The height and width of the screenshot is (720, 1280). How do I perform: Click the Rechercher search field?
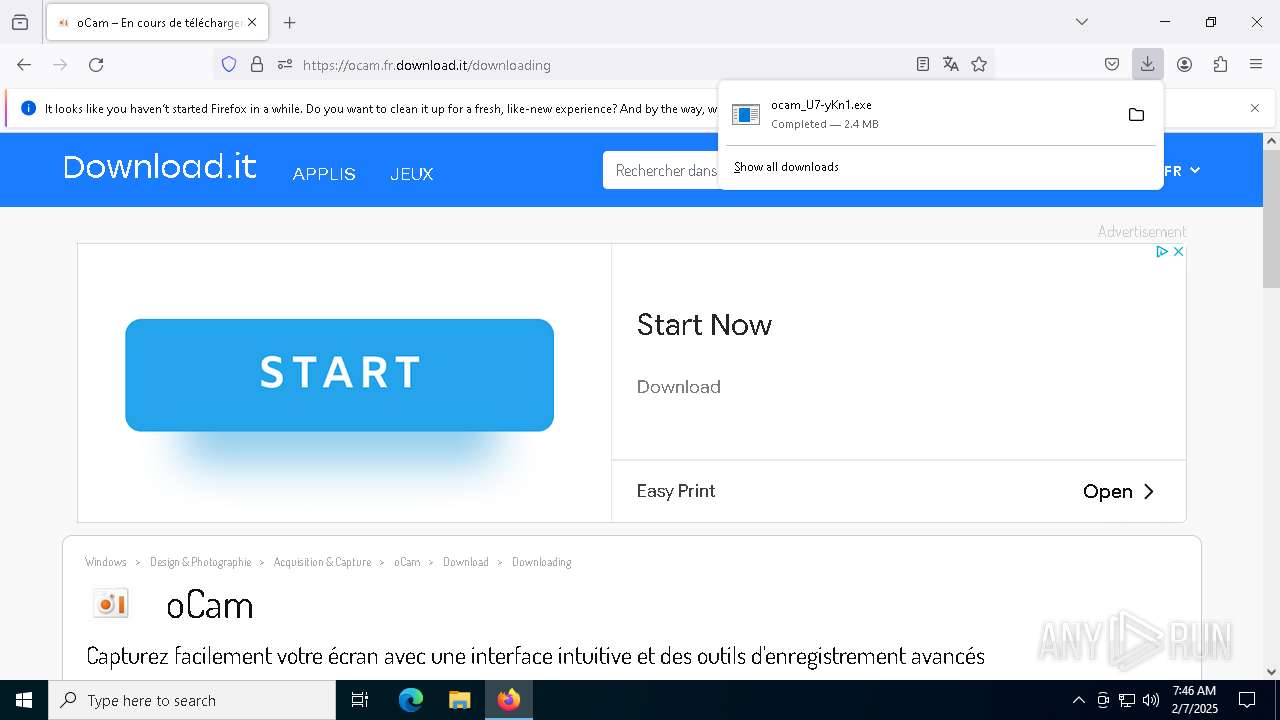[x=662, y=171]
